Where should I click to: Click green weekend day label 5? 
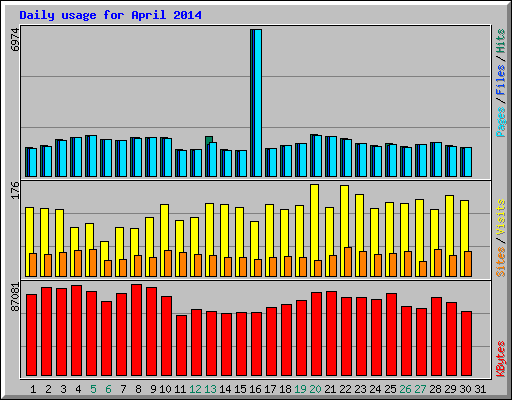(93, 389)
